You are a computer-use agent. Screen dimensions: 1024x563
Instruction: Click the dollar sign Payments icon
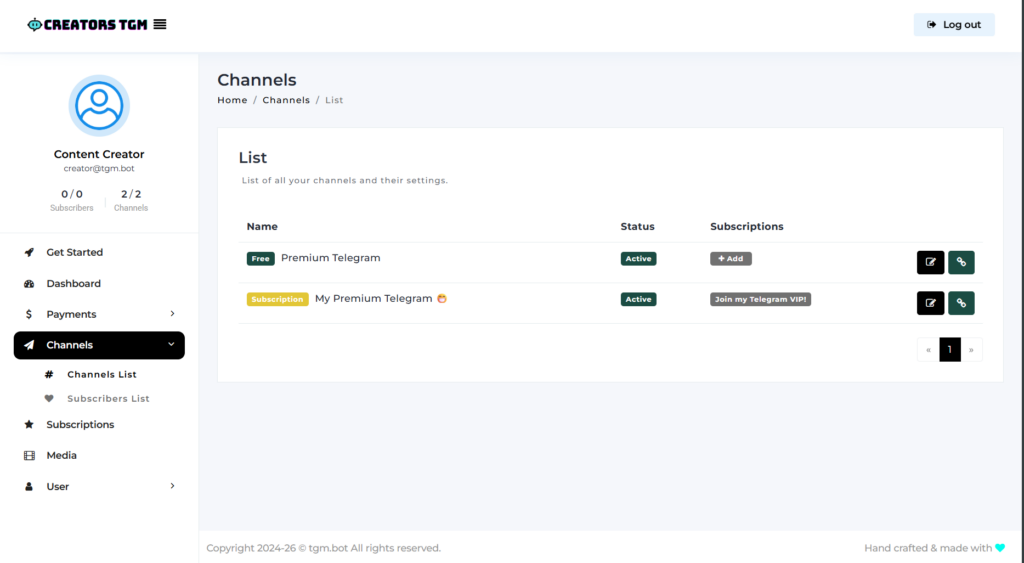29,314
